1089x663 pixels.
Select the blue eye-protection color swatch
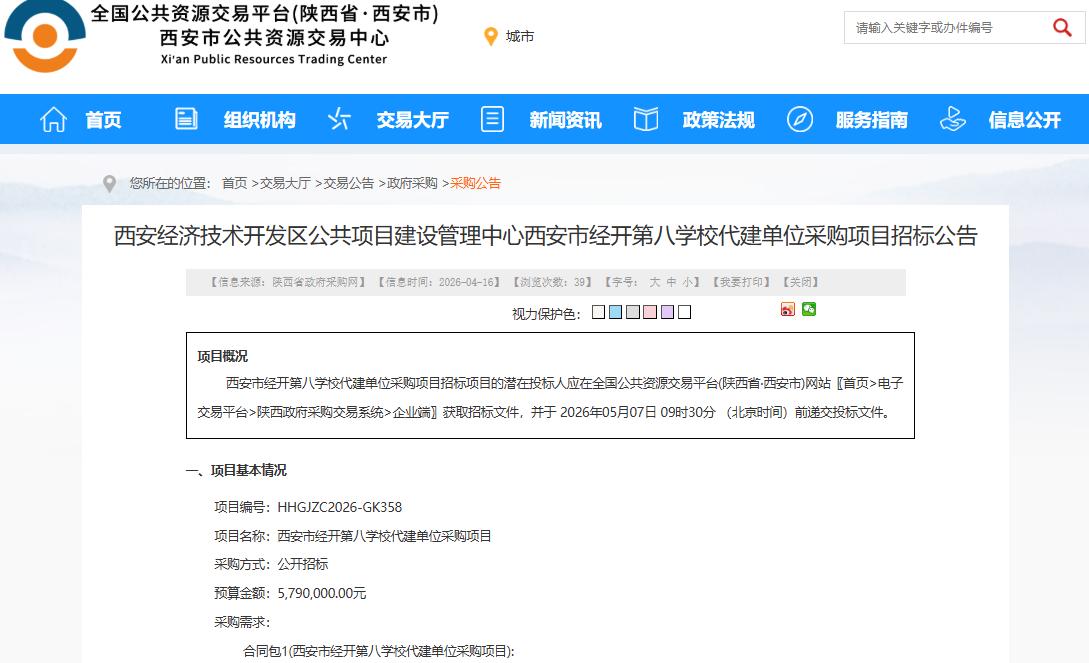616,311
